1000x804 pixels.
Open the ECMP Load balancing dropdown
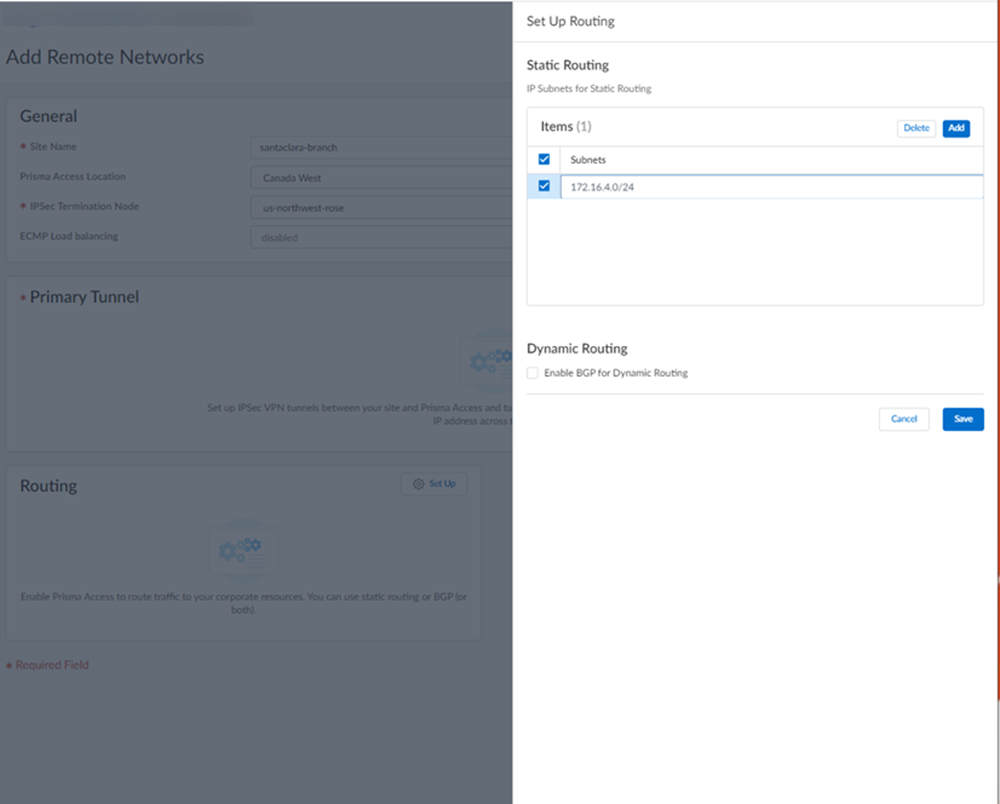coord(380,238)
